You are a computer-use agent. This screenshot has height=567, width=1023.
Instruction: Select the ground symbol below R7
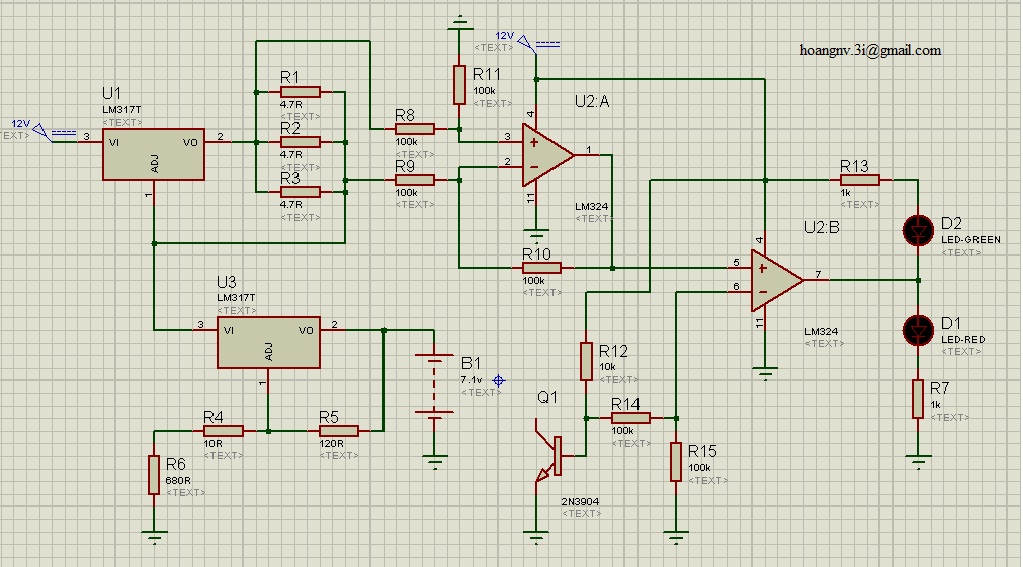pyautogui.click(x=918, y=462)
